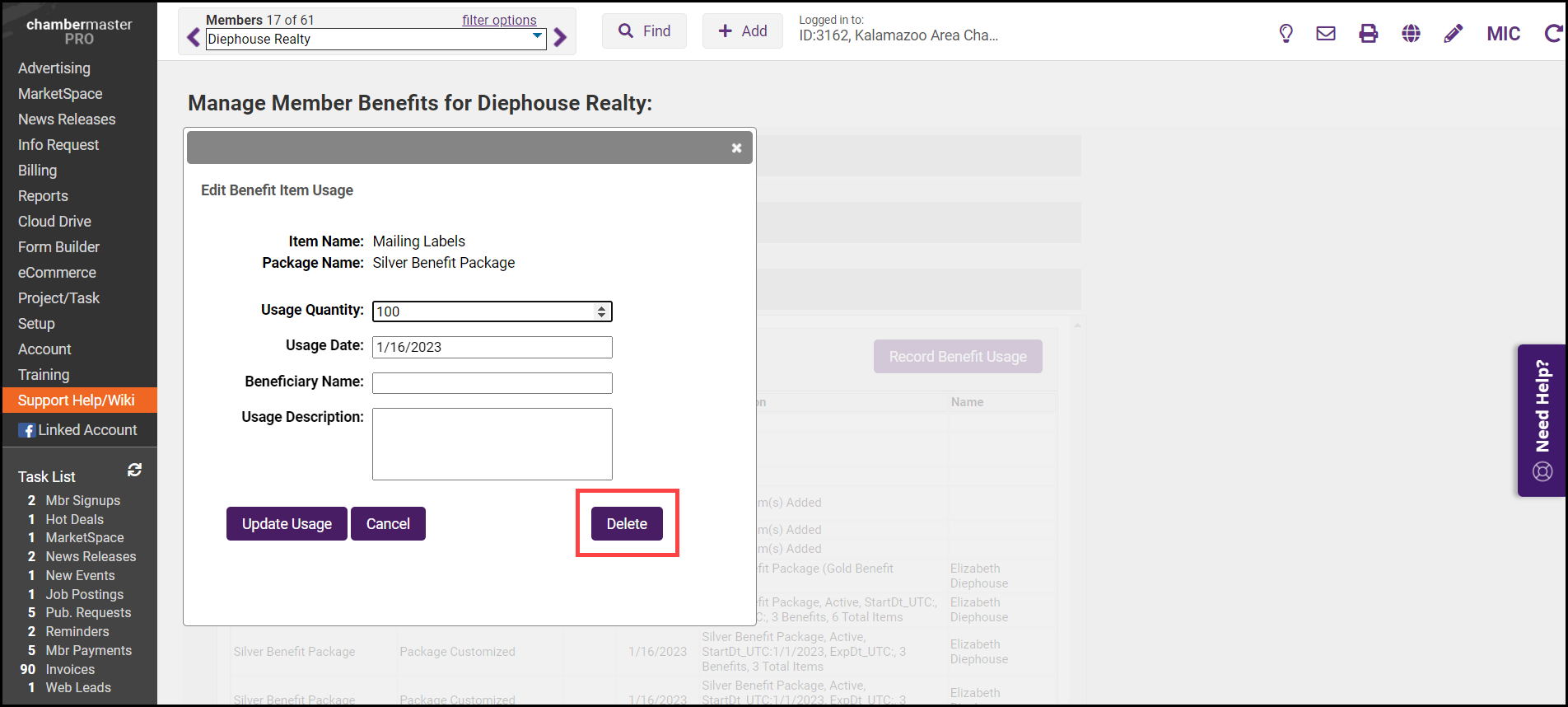Click the pencil edit icon

[x=1454, y=34]
